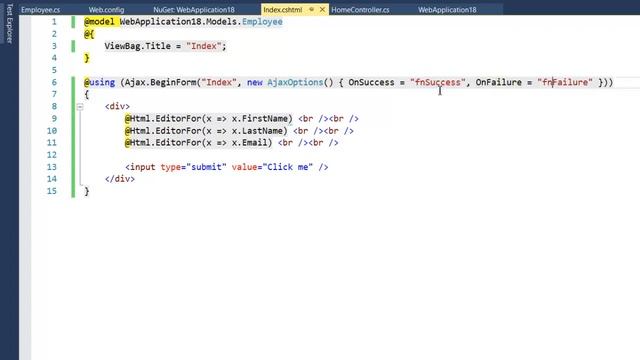The image size is (640, 360).
Task: Click Ajax.BeginForm on line 6
Action: [160, 82]
